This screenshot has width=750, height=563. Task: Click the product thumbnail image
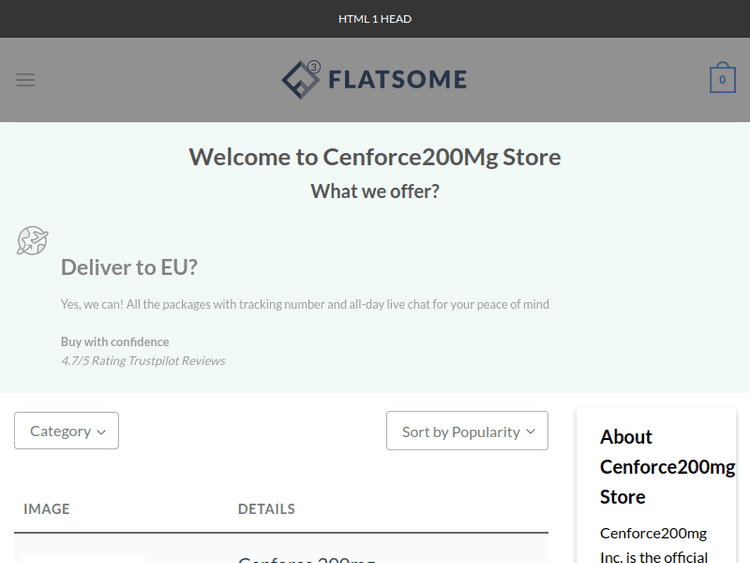tap(84, 558)
